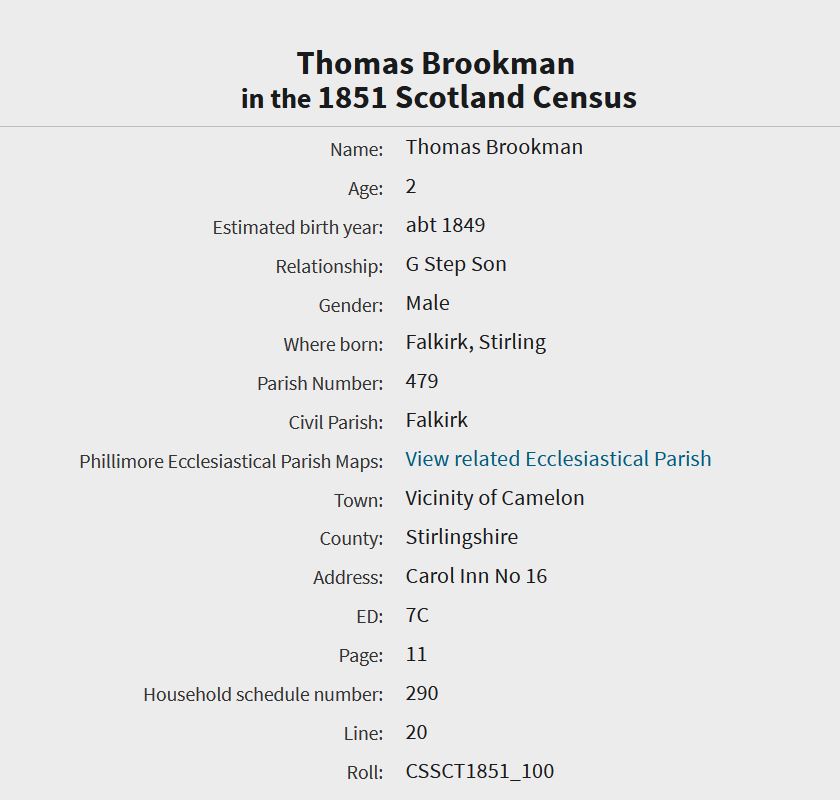This screenshot has height=800, width=840.
Task: Click the Parish Number value 479
Action: pyautogui.click(x=422, y=381)
